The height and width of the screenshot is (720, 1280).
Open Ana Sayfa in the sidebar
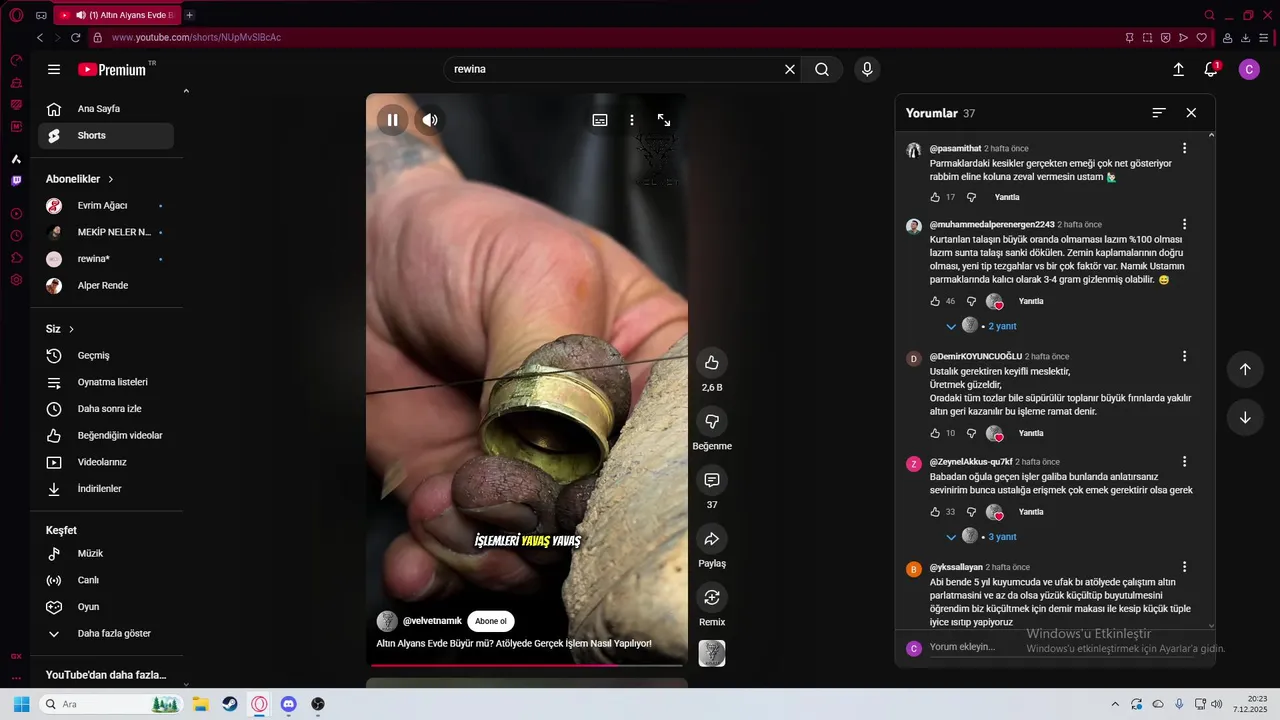point(106,109)
